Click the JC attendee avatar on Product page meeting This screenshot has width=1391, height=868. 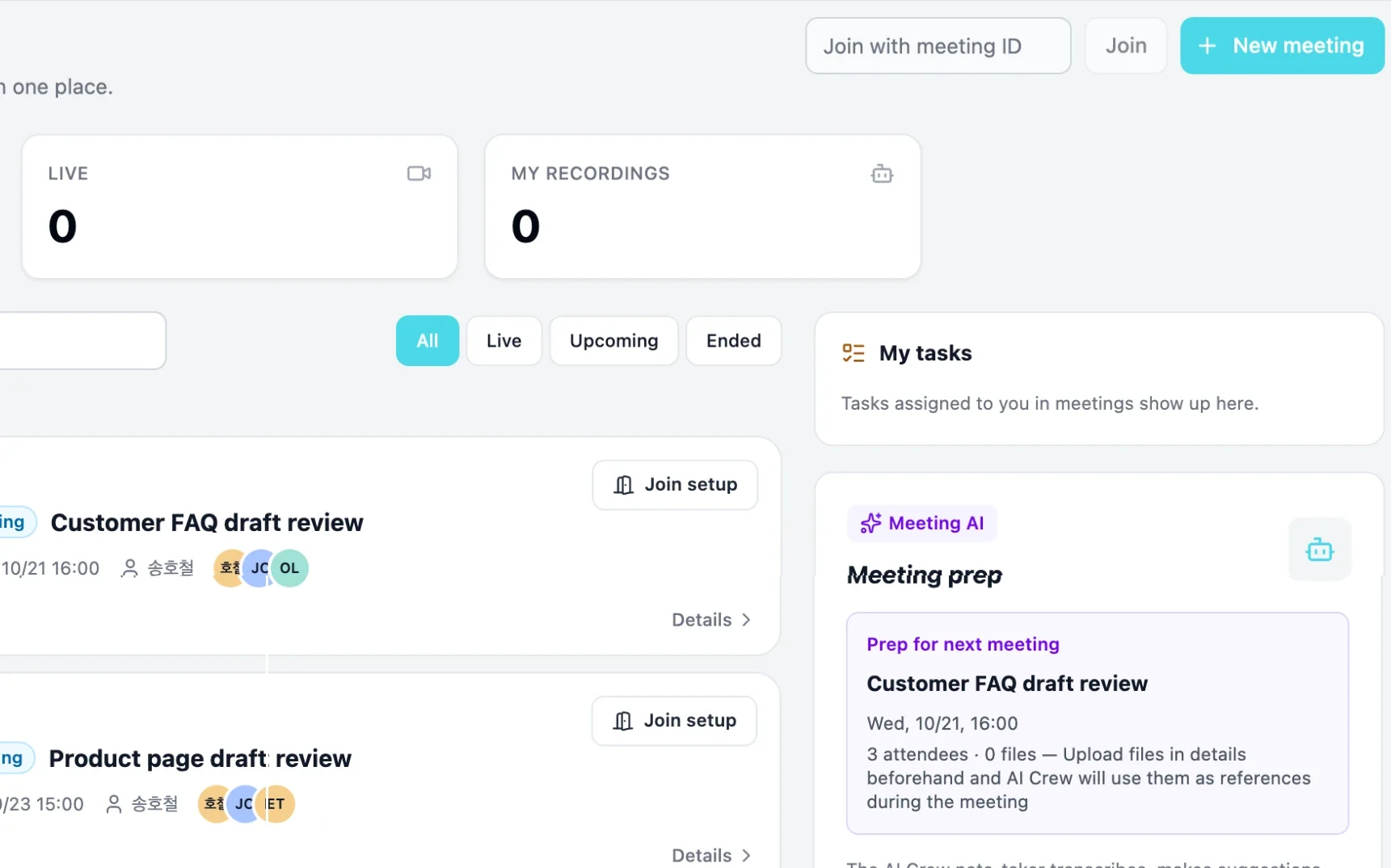point(242,804)
